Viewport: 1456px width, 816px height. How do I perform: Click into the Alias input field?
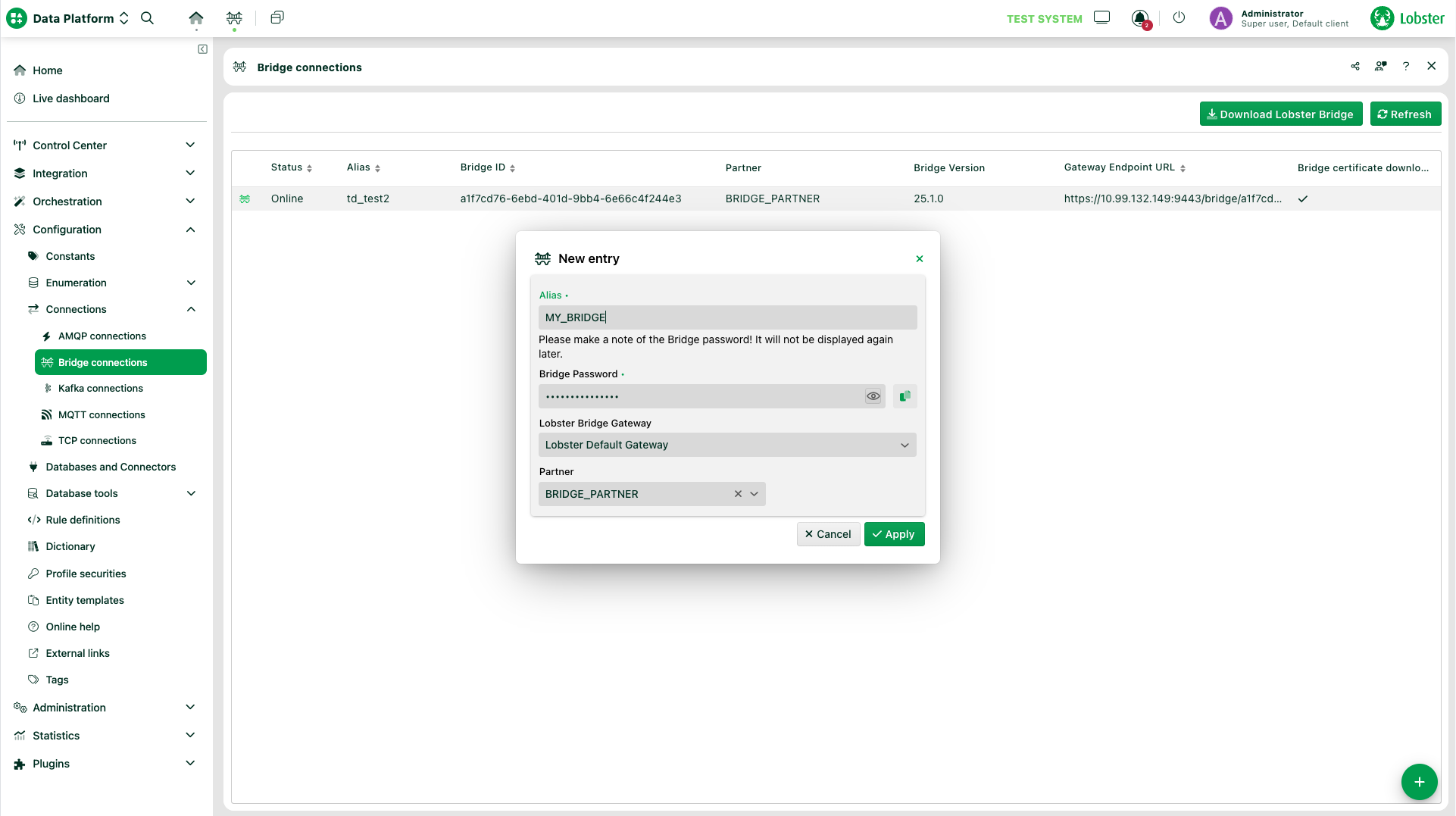pyautogui.click(x=727, y=317)
